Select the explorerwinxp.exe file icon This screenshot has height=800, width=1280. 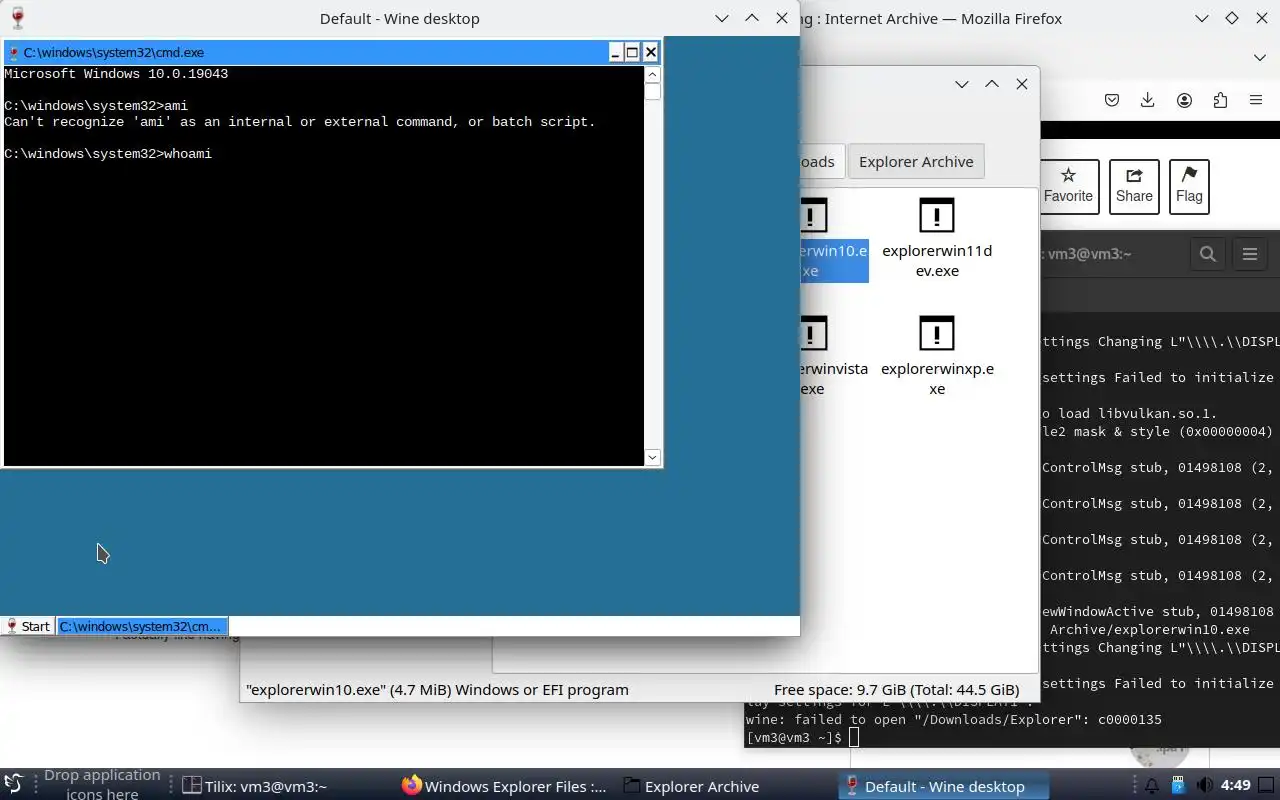coord(936,333)
